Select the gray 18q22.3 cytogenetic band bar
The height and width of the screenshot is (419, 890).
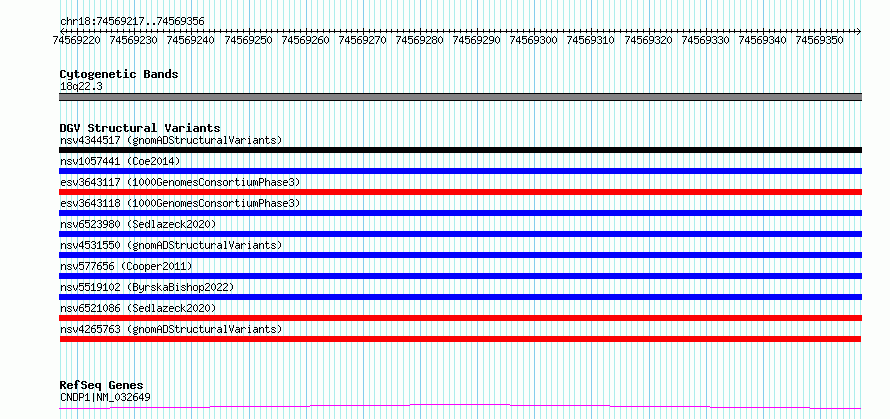[x=460, y=97]
